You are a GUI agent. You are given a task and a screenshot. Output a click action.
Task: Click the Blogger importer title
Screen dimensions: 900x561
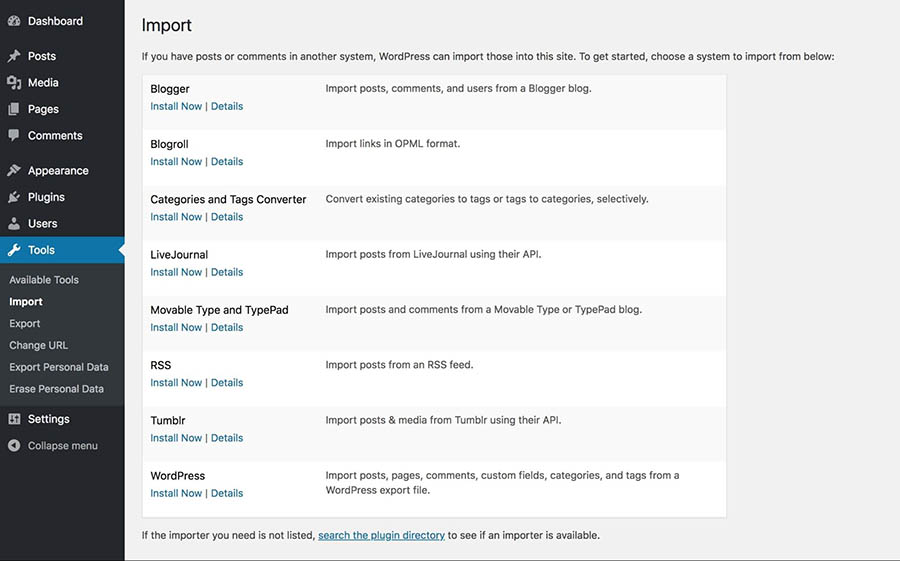pyautogui.click(x=170, y=89)
